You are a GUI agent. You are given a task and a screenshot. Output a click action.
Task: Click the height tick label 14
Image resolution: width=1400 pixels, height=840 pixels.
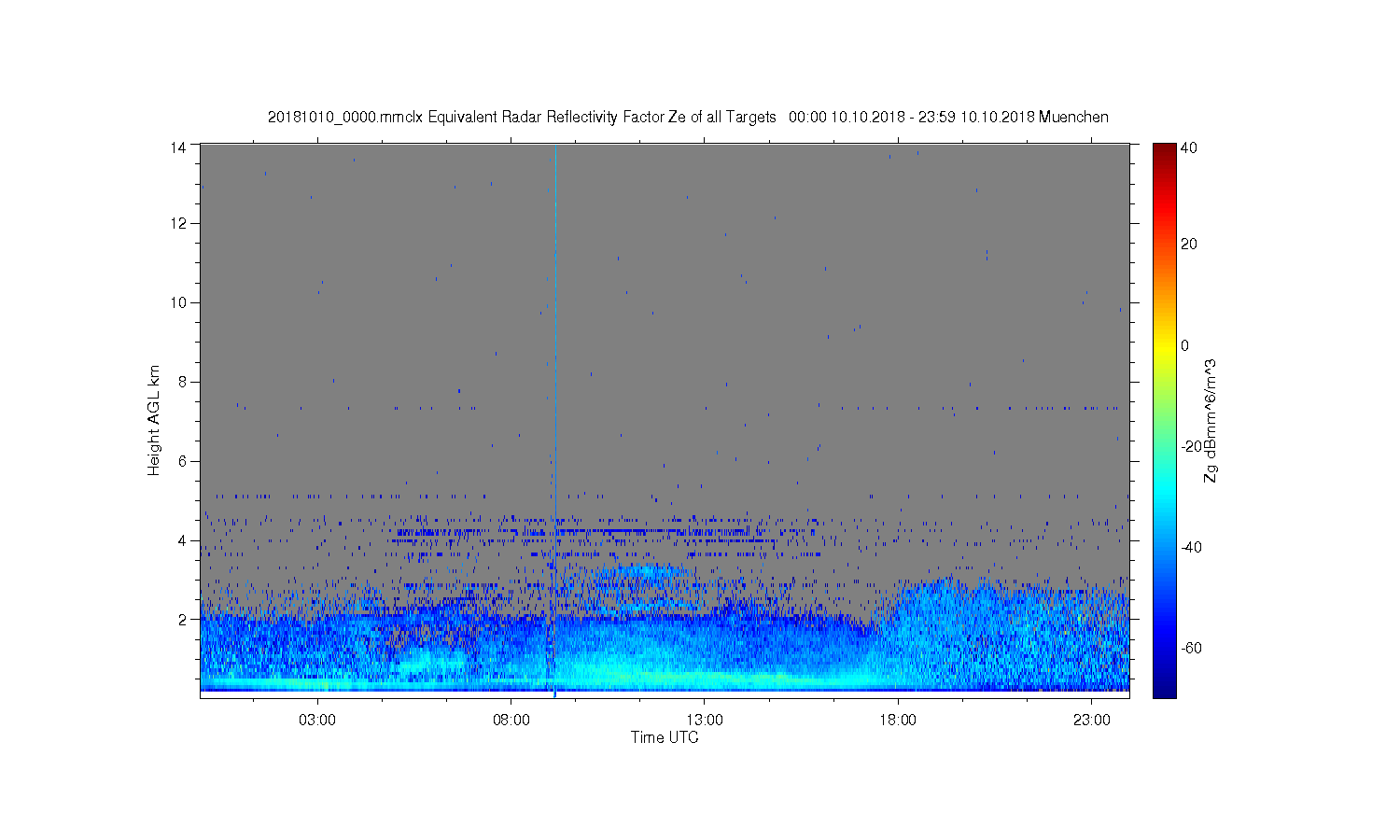click(179, 147)
